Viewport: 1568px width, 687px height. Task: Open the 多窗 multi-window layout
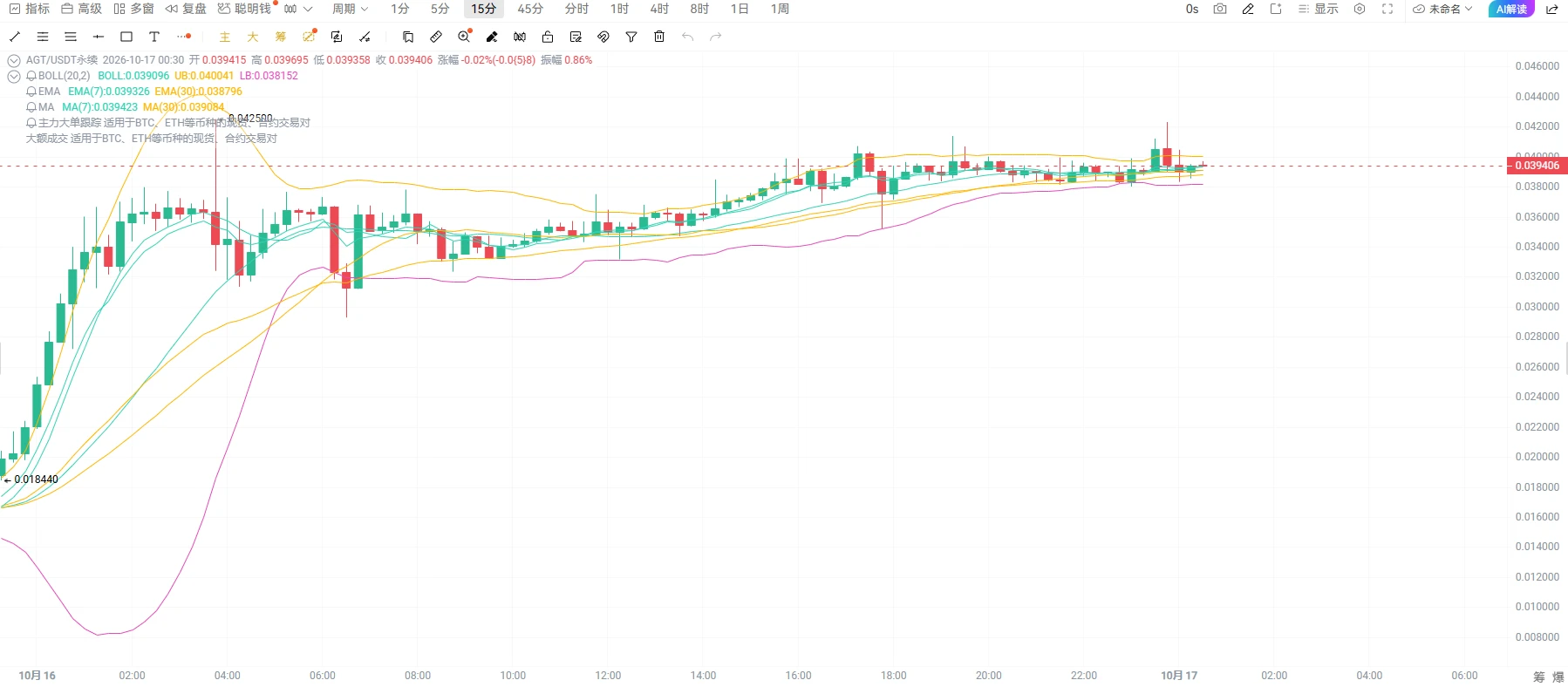coord(133,9)
